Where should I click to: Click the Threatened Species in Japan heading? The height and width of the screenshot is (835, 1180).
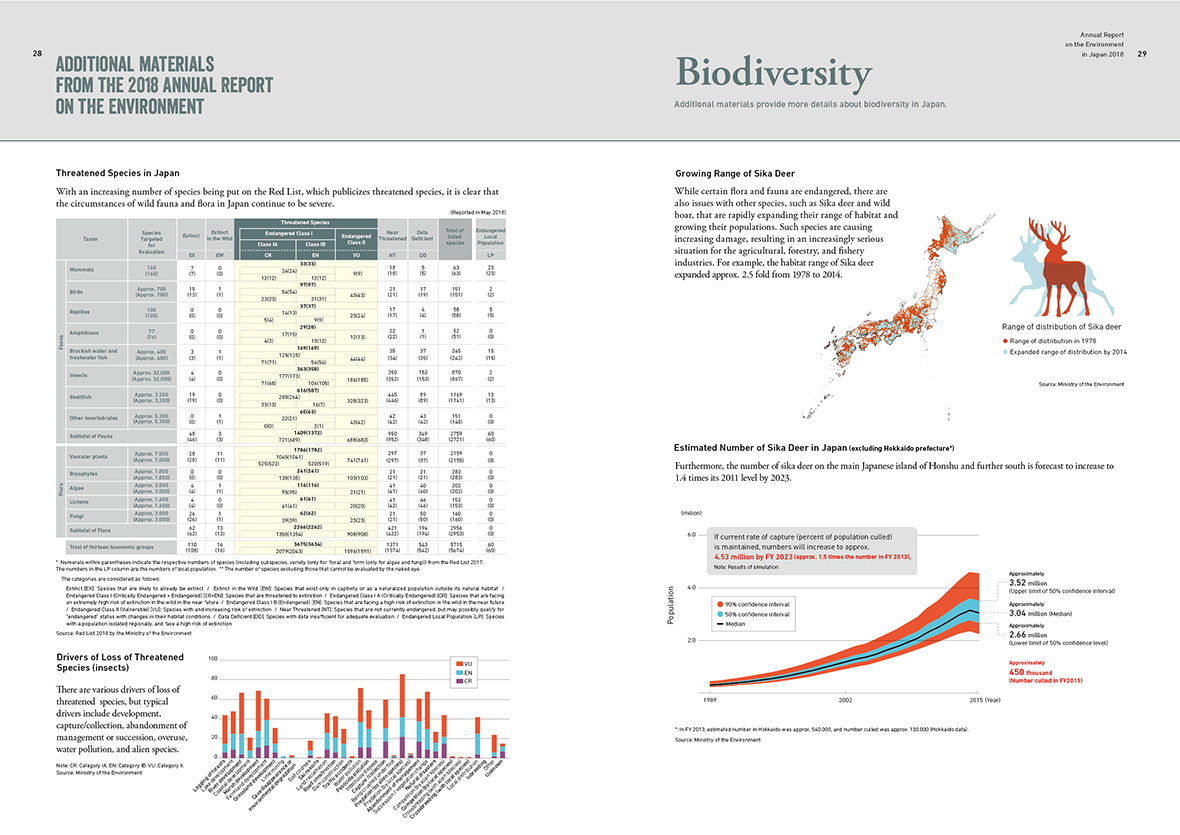pos(118,173)
